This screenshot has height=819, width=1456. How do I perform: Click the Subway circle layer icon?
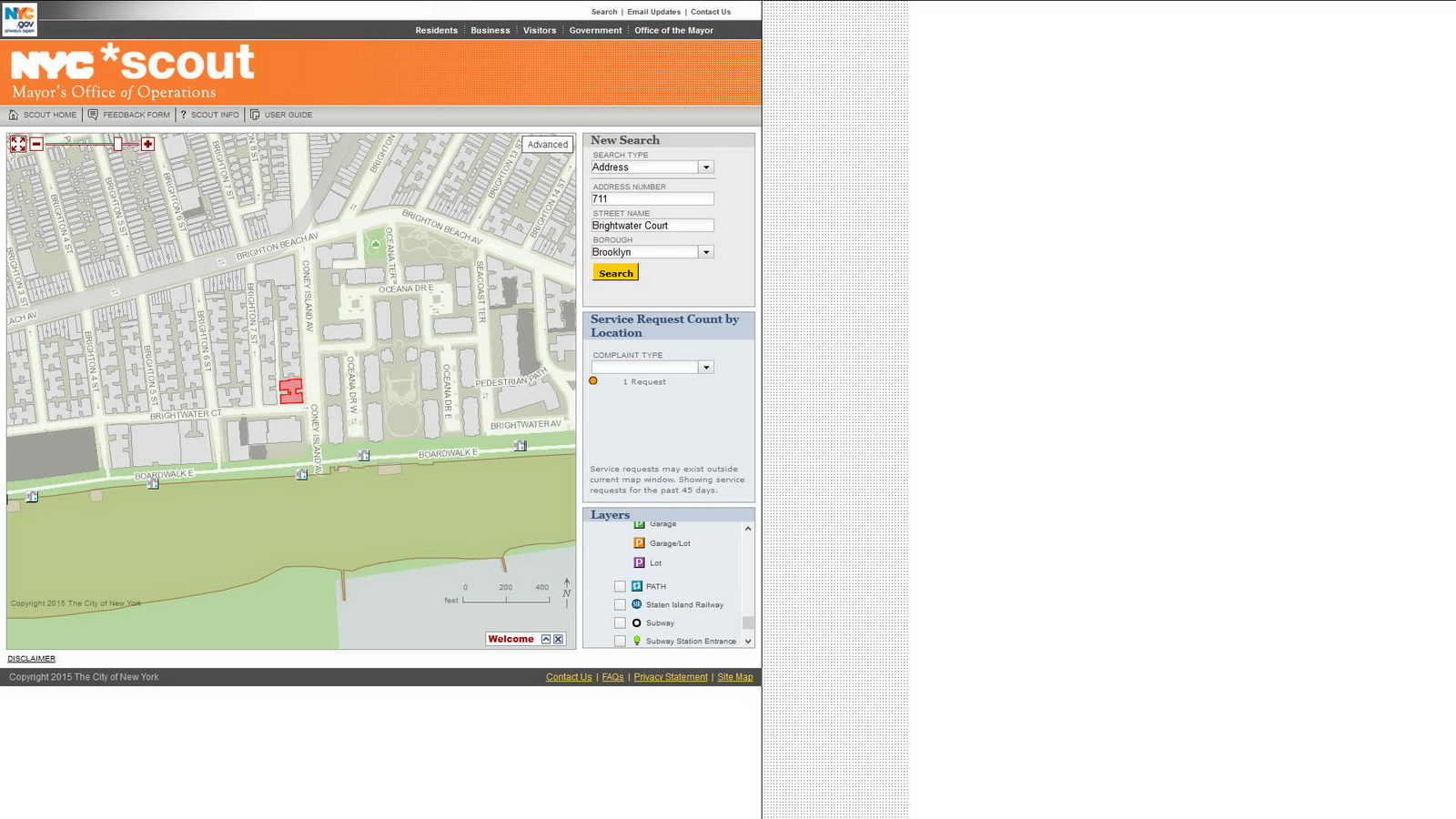637,622
